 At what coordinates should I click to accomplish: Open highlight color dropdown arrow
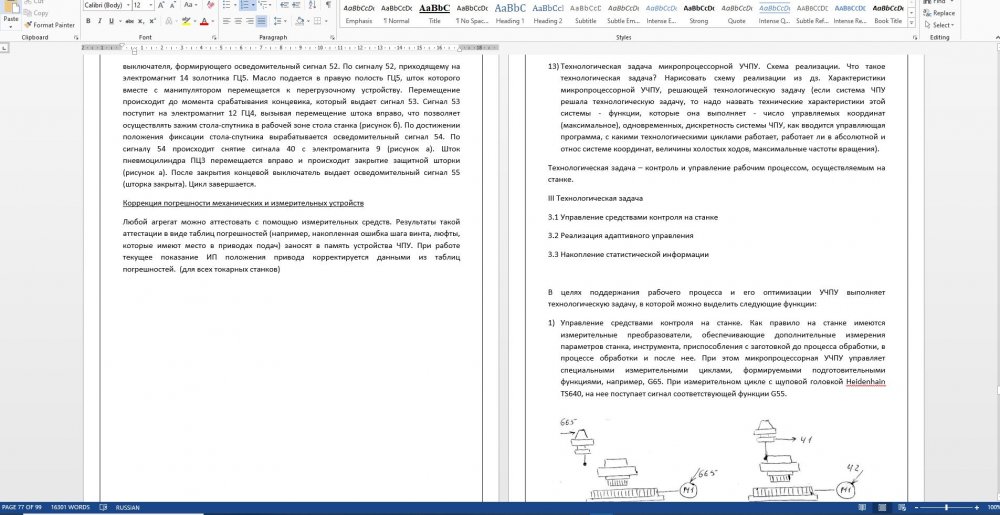[x=193, y=21]
